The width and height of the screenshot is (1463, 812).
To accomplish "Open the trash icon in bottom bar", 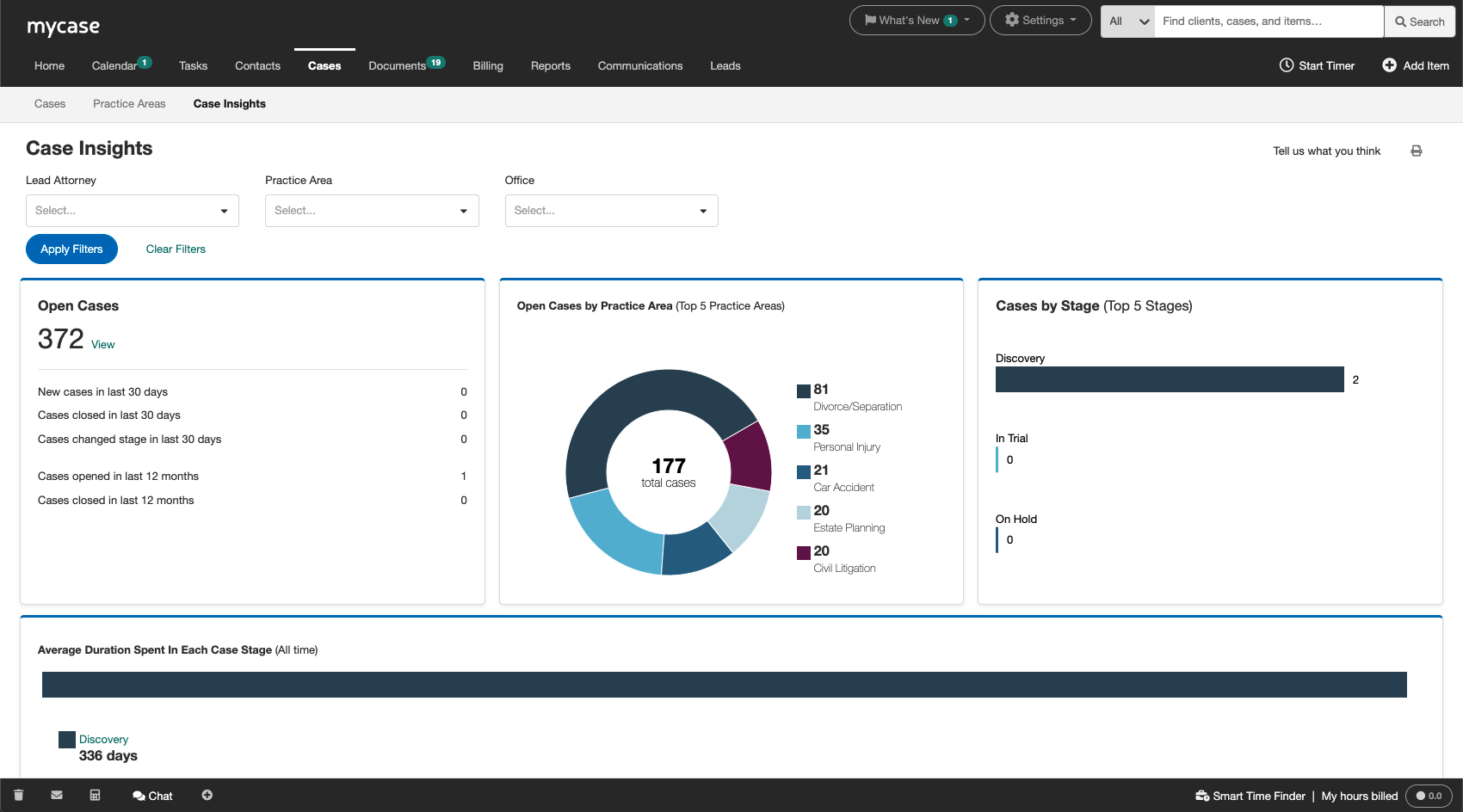I will [x=19, y=796].
